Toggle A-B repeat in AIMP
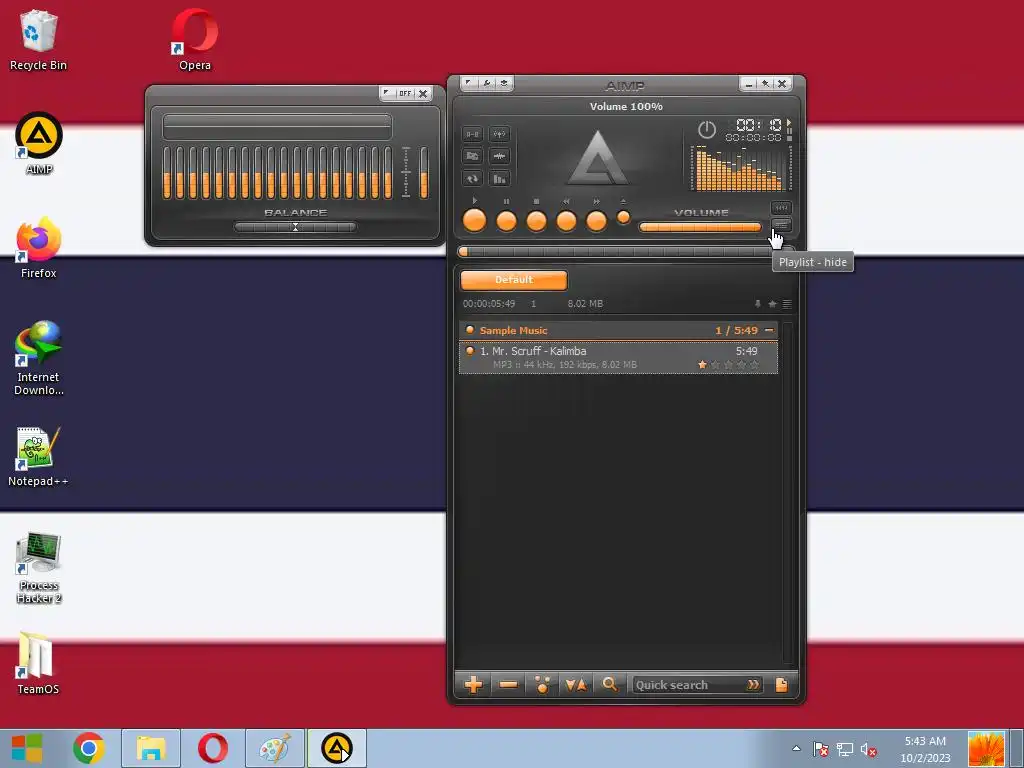This screenshot has height=768, width=1024. pos(472,134)
